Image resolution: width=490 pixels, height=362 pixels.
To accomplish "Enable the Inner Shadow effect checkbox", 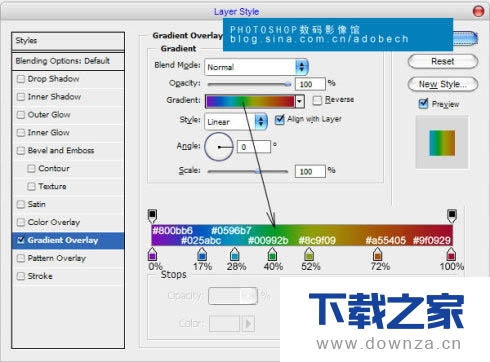I will click(x=21, y=97).
